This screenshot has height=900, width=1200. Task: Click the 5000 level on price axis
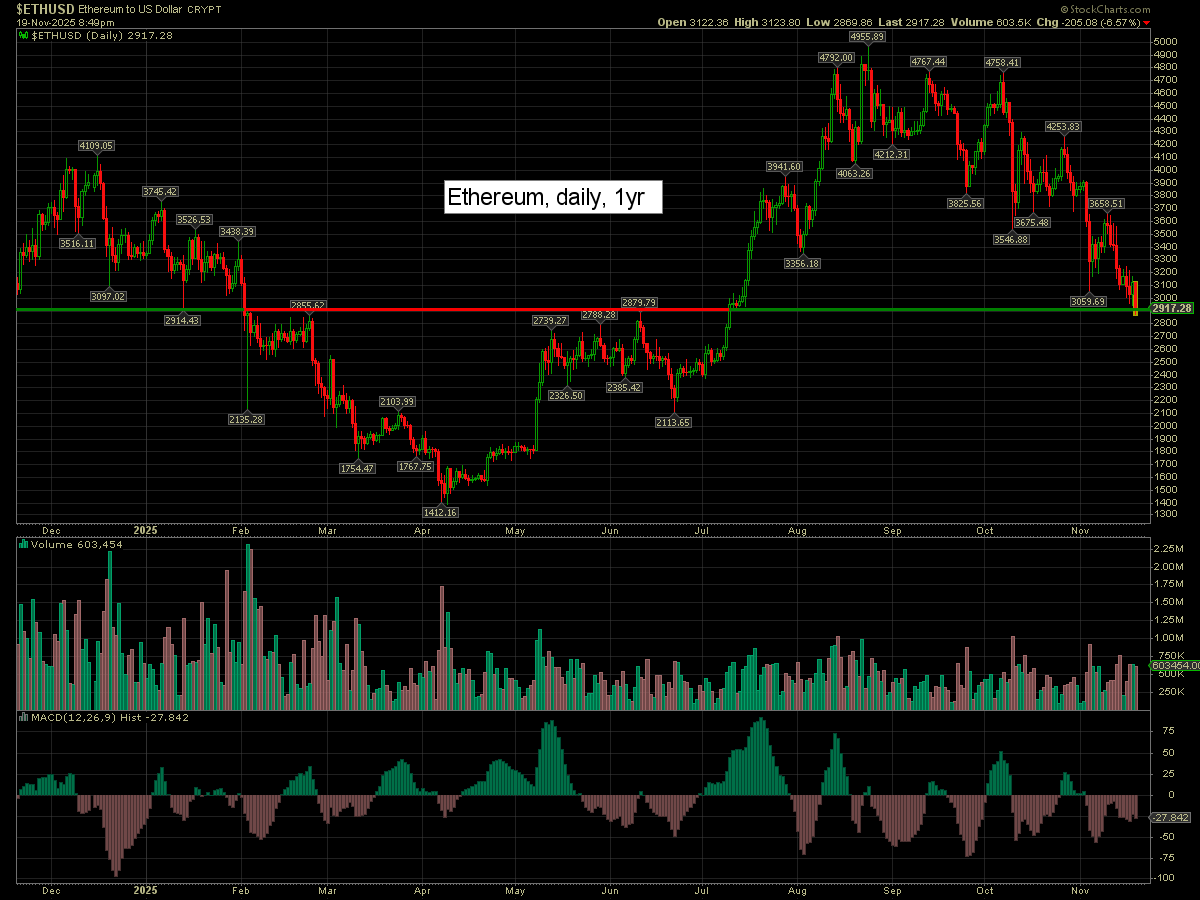(x=1167, y=41)
